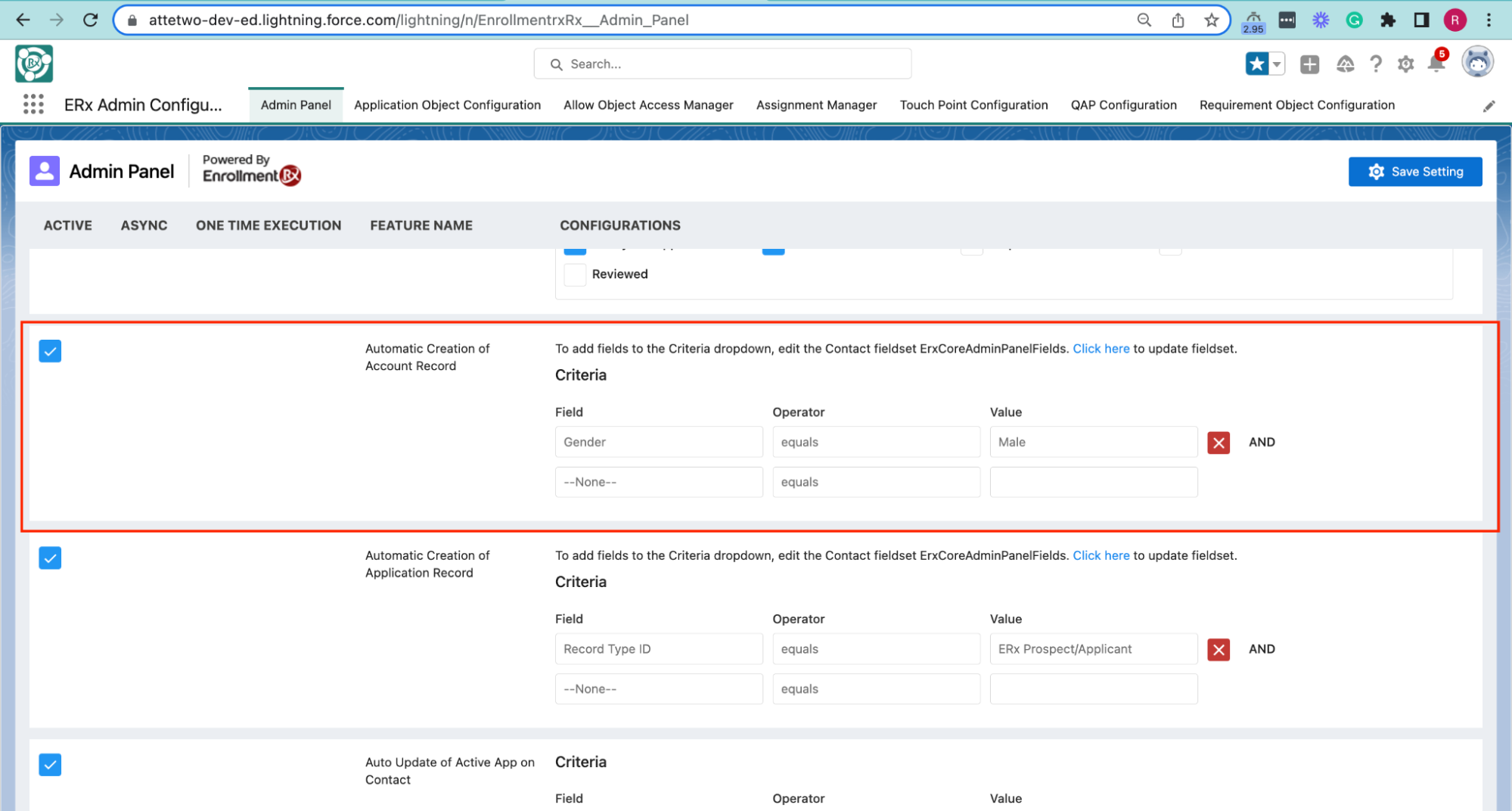Open the Record Type ID field dropdown
Image resolution: width=1512 pixels, height=811 pixels.
(658, 649)
